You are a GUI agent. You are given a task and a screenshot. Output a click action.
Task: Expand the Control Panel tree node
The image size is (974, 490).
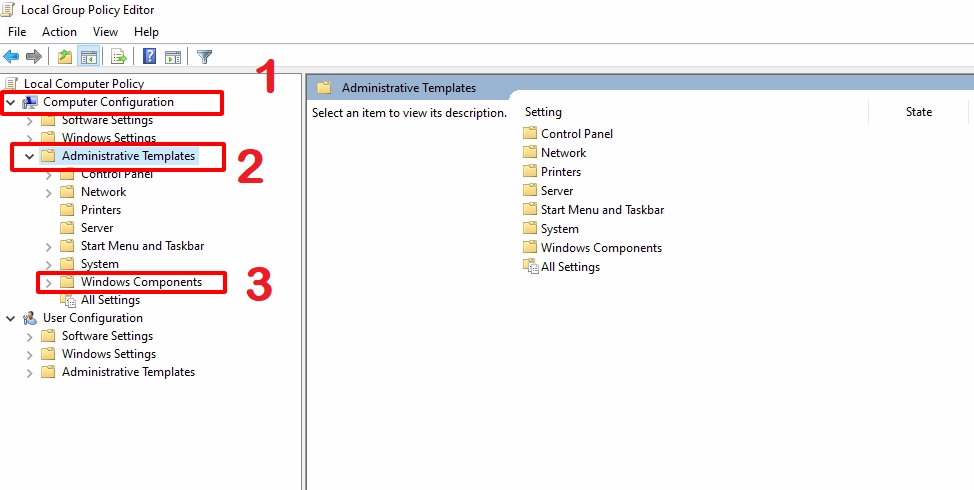[x=48, y=175]
